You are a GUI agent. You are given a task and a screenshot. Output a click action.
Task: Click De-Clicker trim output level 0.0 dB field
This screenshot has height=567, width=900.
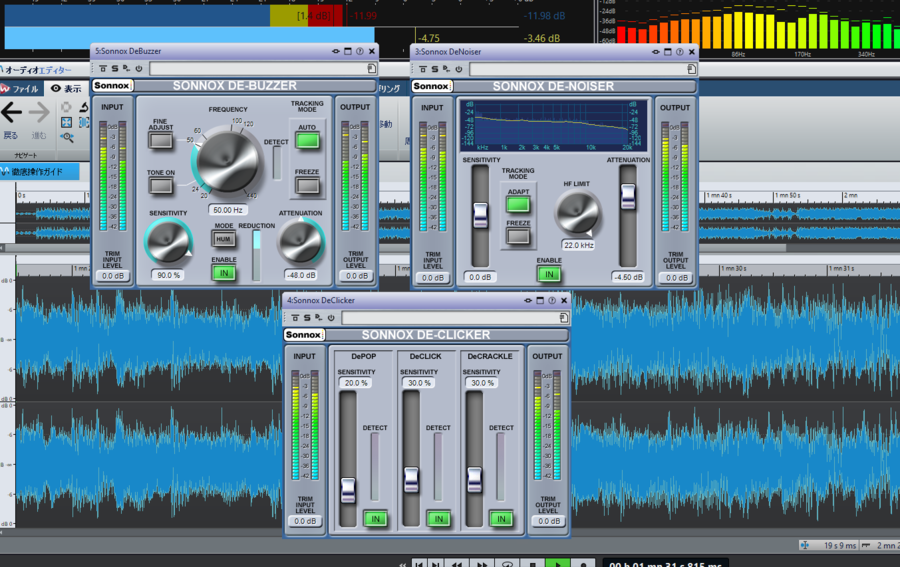(x=548, y=521)
